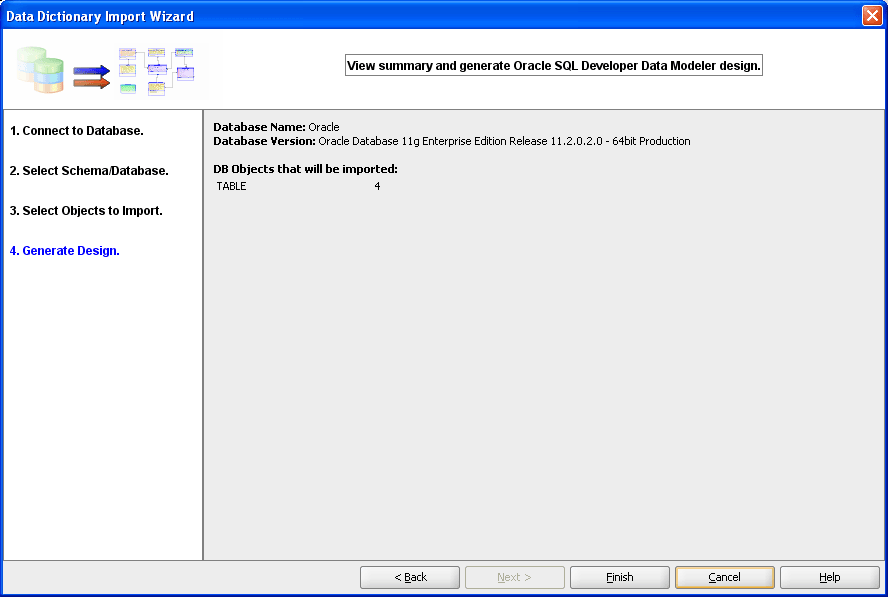This screenshot has height=597, width=888.
Task: Click the Database Name Oracle text
Action: point(276,127)
